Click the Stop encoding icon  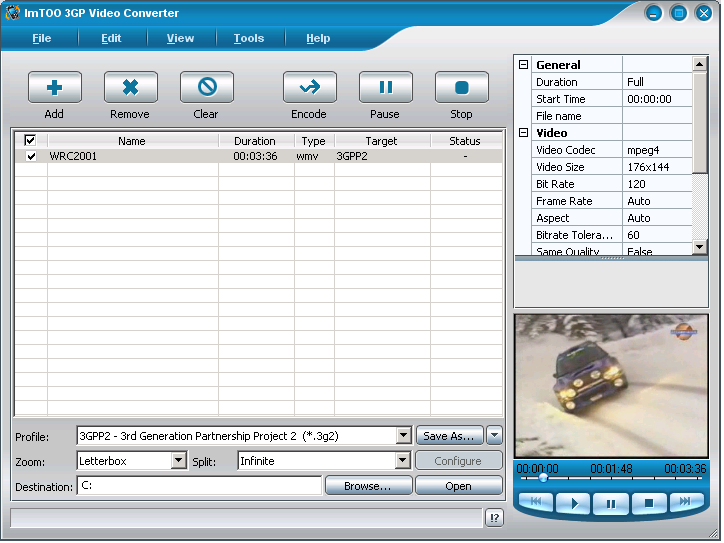tap(461, 88)
